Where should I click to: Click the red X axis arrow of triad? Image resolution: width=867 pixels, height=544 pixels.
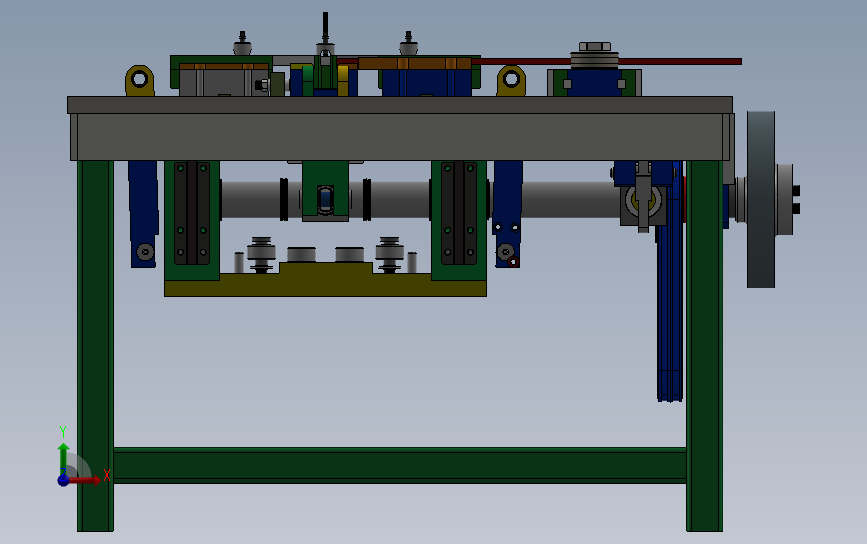tap(86, 480)
